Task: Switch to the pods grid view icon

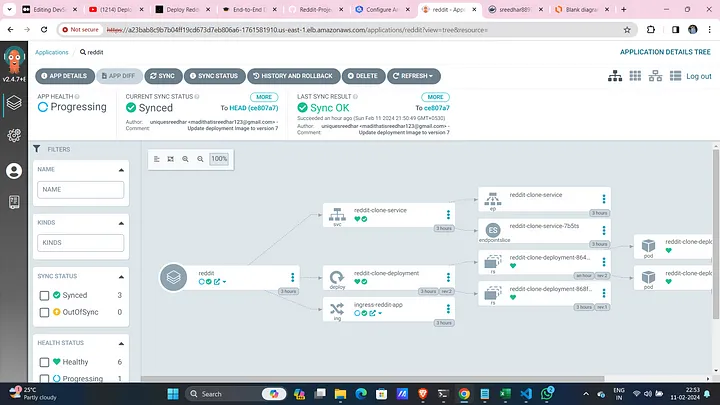Action: pyautogui.click(x=635, y=76)
